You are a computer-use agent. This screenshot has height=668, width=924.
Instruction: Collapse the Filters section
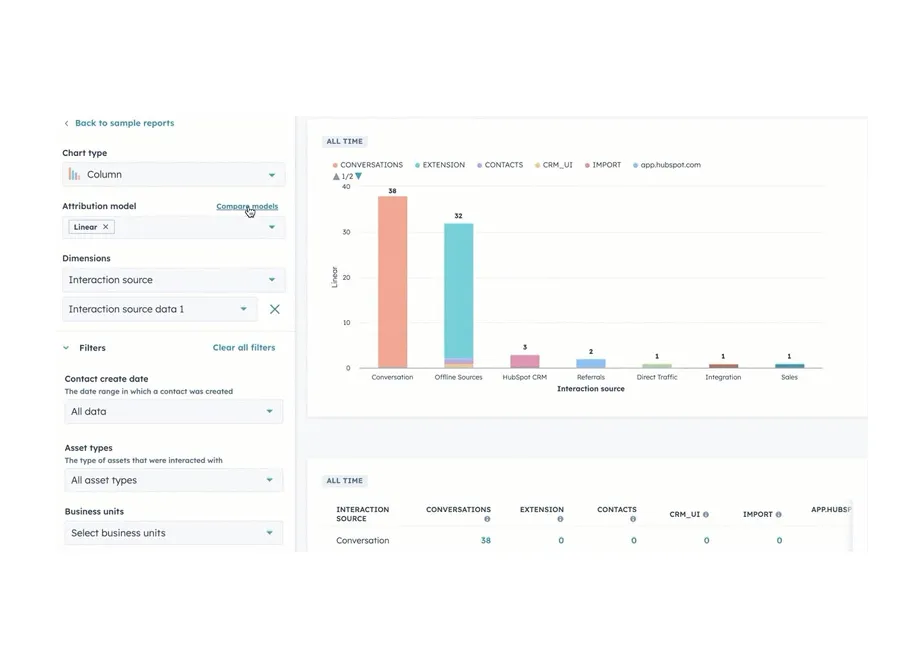[x=66, y=348]
